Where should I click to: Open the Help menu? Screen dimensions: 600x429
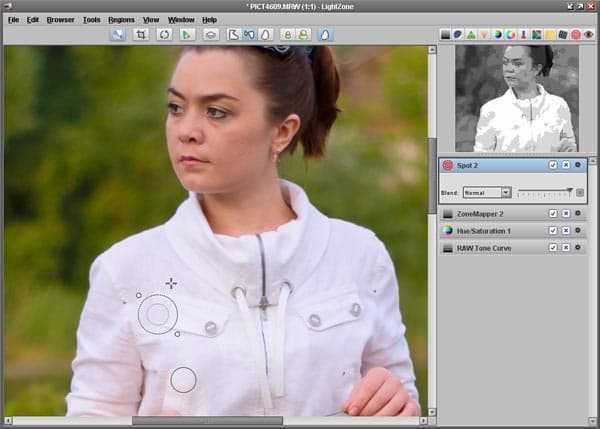pyautogui.click(x=210, y=20)
